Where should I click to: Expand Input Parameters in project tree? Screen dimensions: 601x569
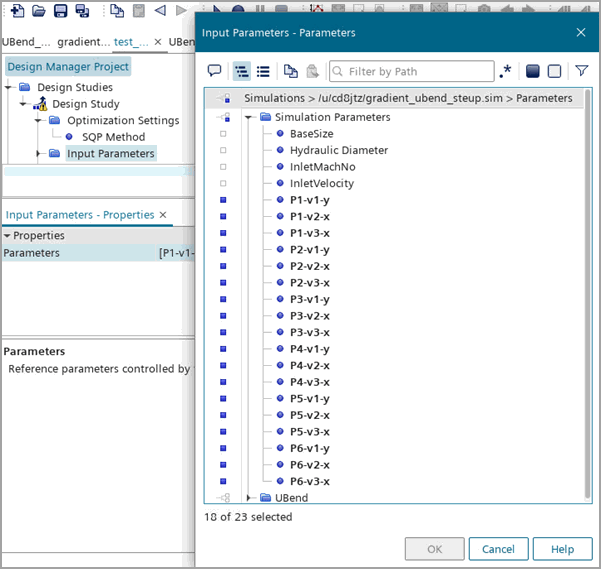pos(39,153)
